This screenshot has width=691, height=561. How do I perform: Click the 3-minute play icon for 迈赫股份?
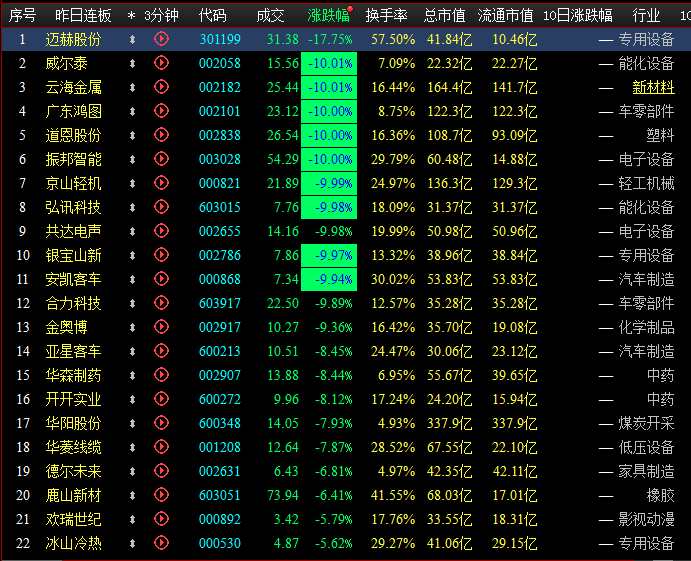[x=161, y=39]
